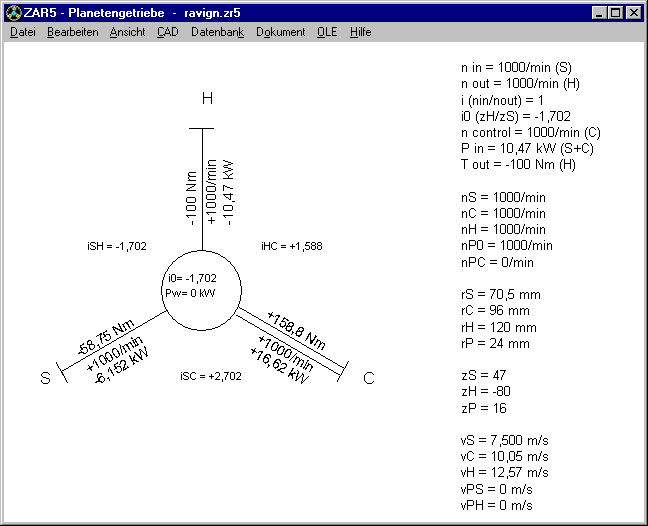Click the iHC = +1,588 ratio label
648x526 pixels.
pos(291,246)
